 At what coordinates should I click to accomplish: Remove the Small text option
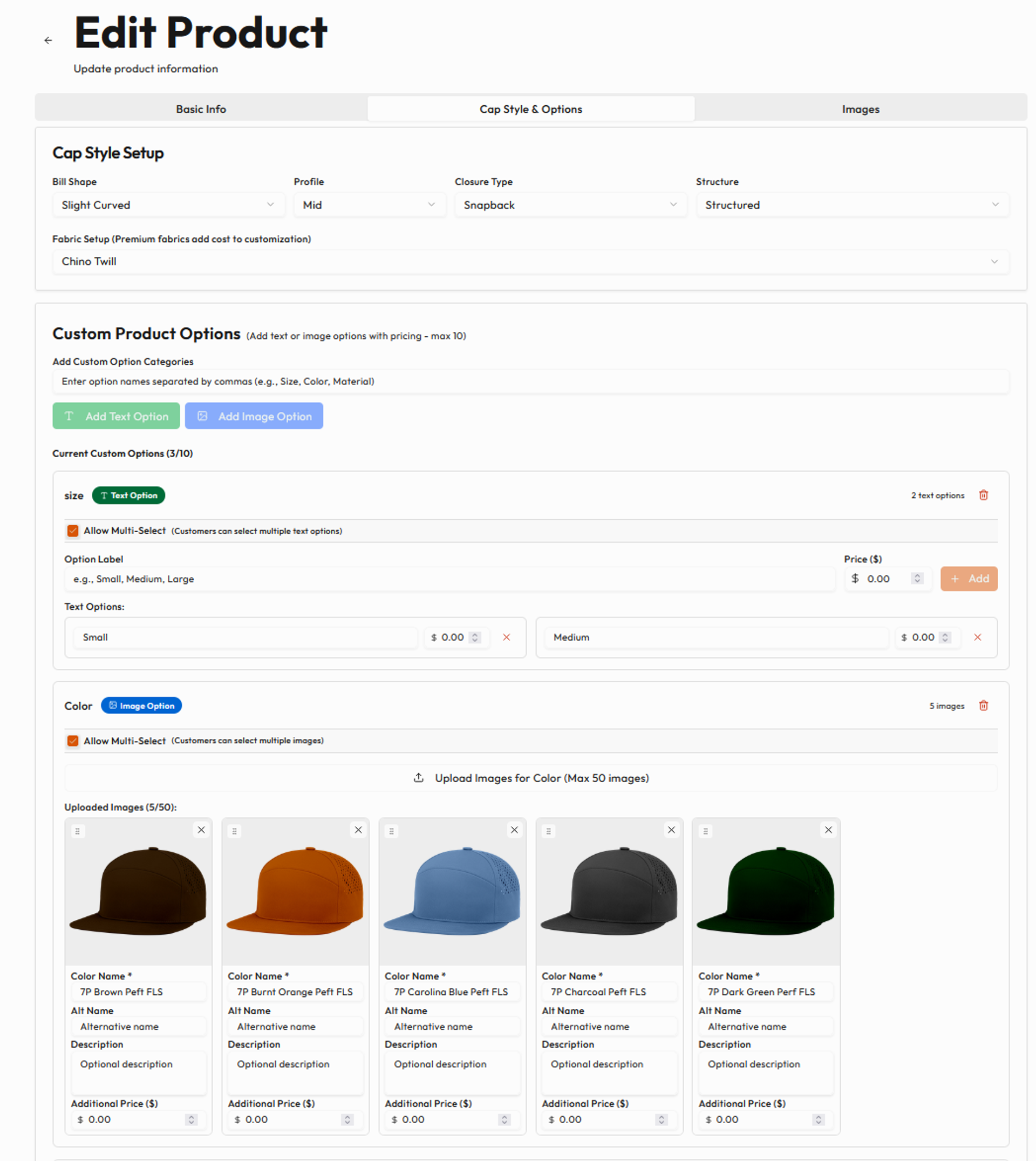506,637
